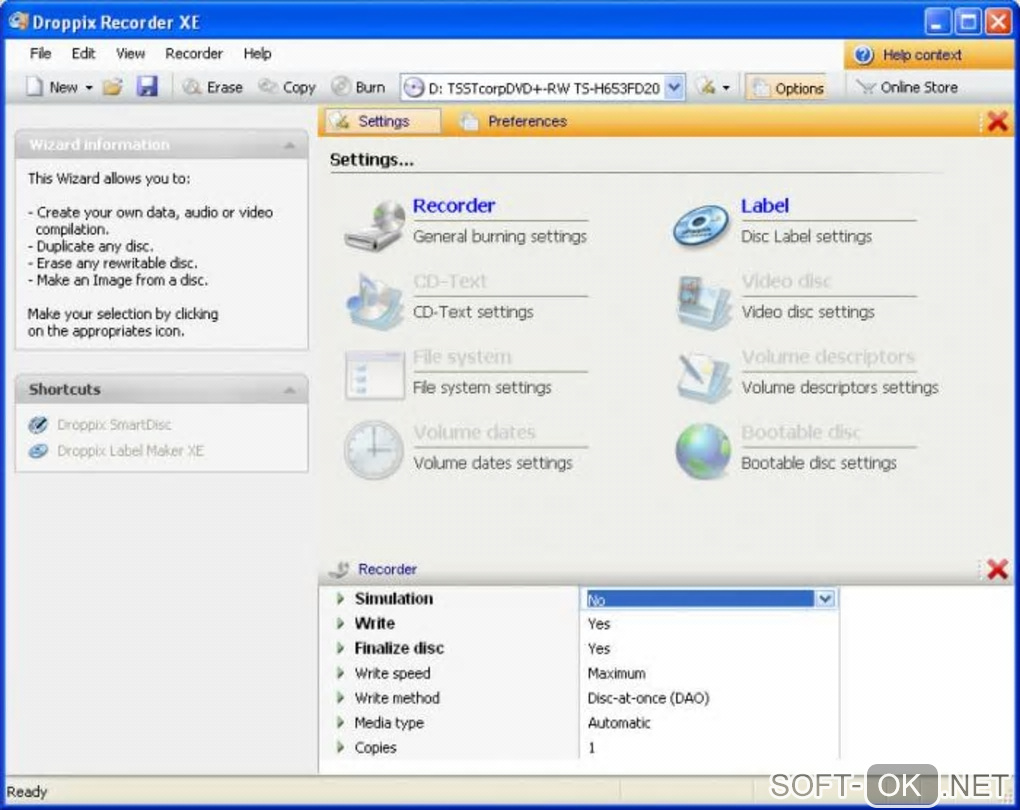
Task: Close the Settings panel with red X
Action: pos(997,121)
